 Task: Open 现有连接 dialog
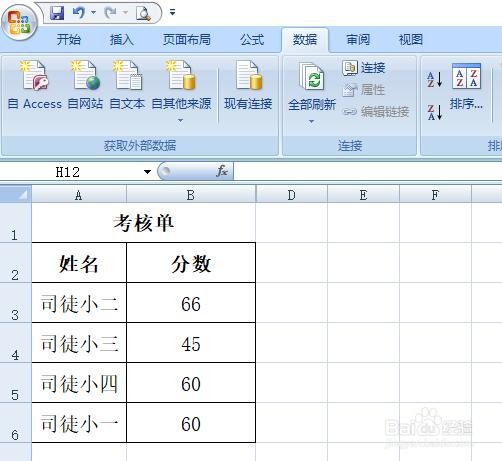[248, 85]
